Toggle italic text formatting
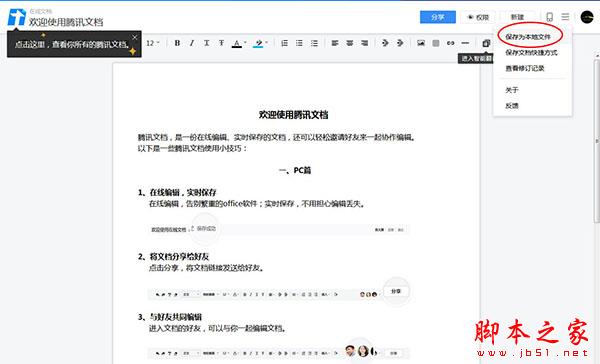 click(x=192, y=43)
